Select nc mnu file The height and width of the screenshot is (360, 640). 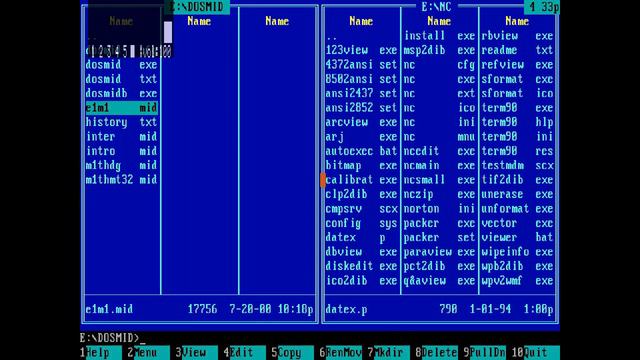click(440, 136)
